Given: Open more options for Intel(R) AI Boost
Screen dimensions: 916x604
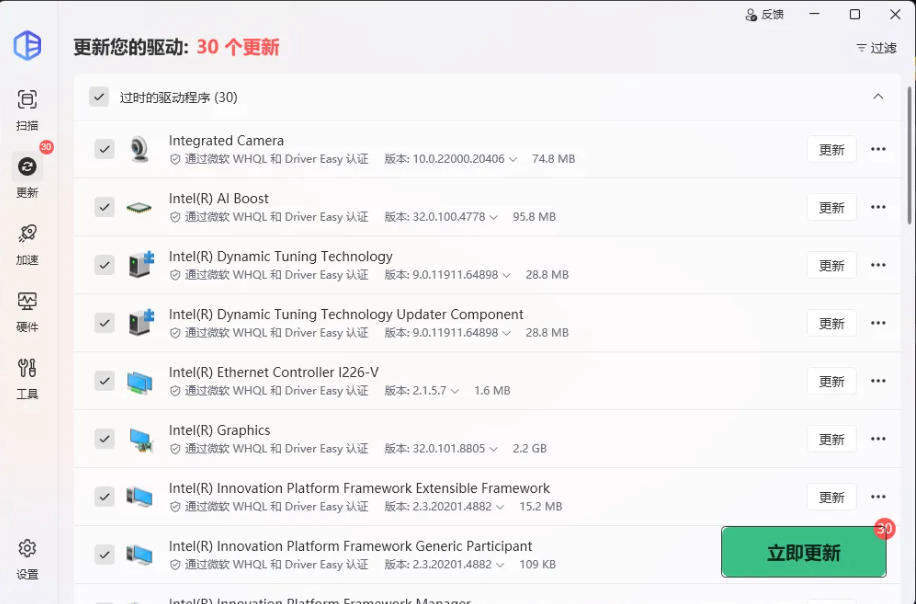Looking at the screenshot, I should click(x=878, y=207).
